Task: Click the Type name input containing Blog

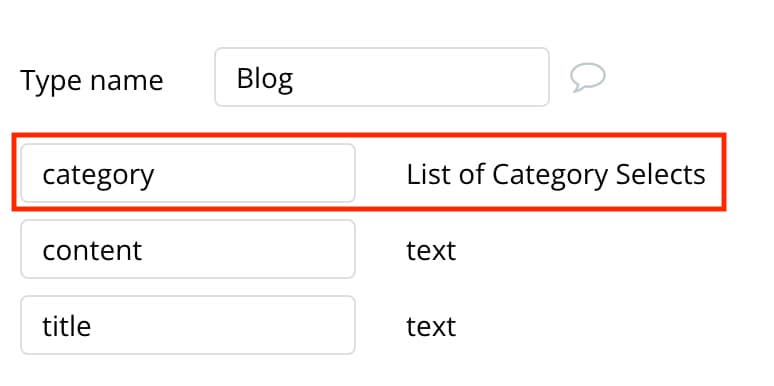Action: (382, 77)
